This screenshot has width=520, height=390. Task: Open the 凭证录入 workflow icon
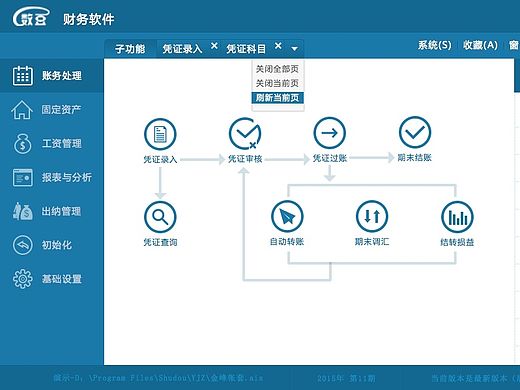[160, 134]
